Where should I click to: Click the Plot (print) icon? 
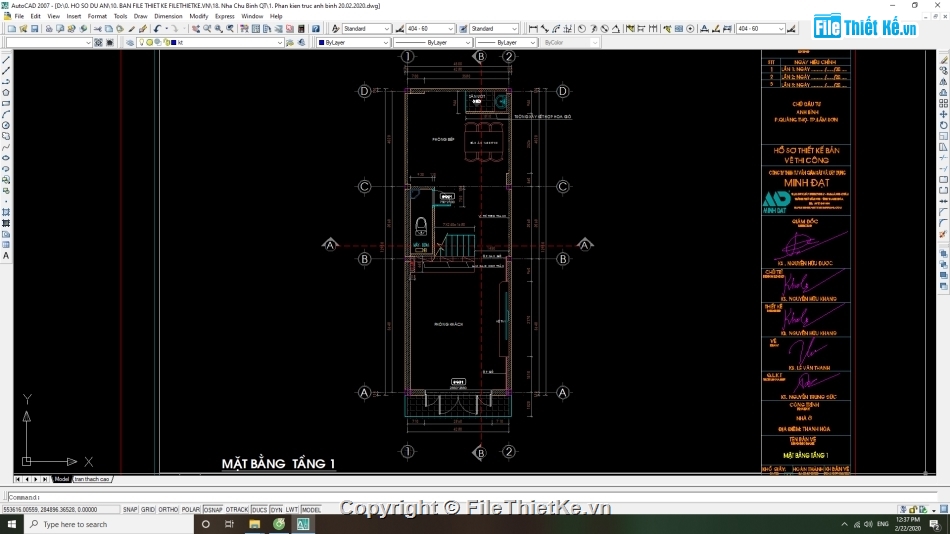[x=49, y=28]
